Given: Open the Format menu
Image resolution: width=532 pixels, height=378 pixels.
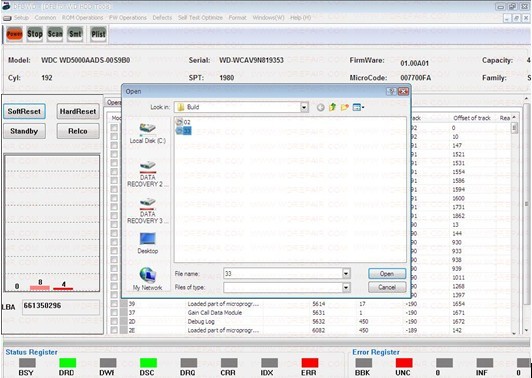Looking at the screenshot, I should [x=238, y=18].
